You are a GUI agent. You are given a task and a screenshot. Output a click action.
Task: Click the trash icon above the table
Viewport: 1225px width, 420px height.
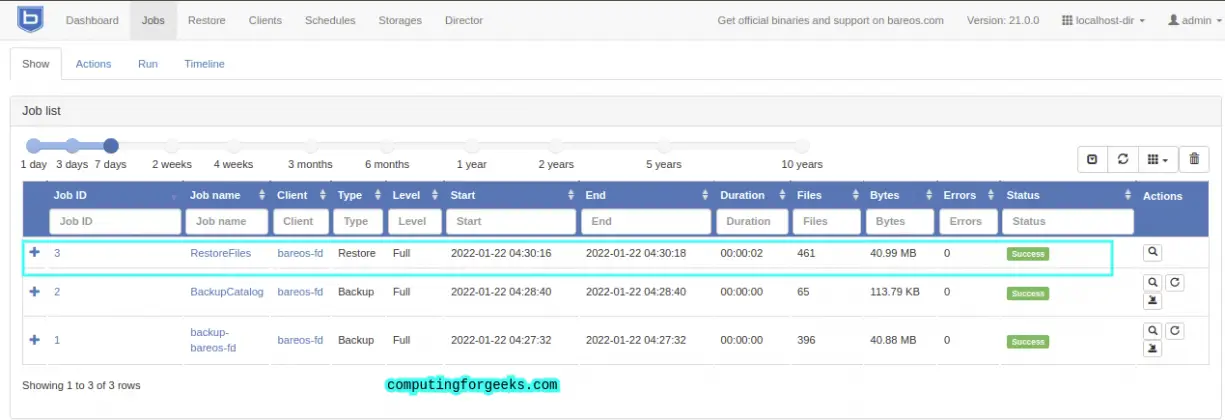(x=1194, y=159)
